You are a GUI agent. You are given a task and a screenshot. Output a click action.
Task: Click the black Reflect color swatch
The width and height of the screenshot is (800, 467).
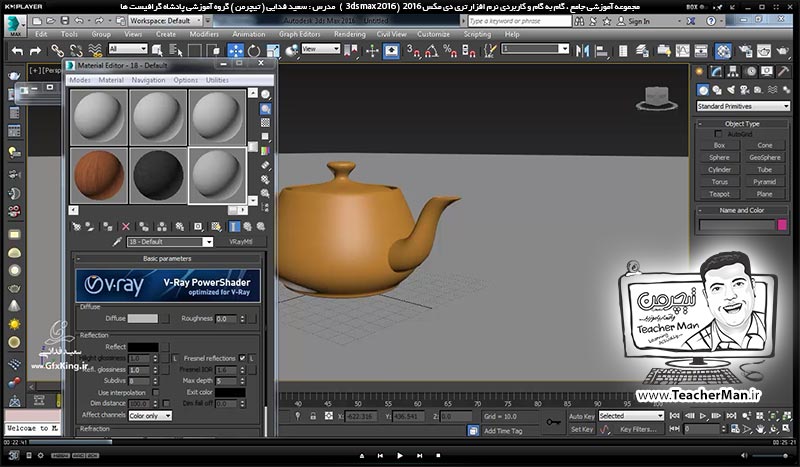click(142, 347)
